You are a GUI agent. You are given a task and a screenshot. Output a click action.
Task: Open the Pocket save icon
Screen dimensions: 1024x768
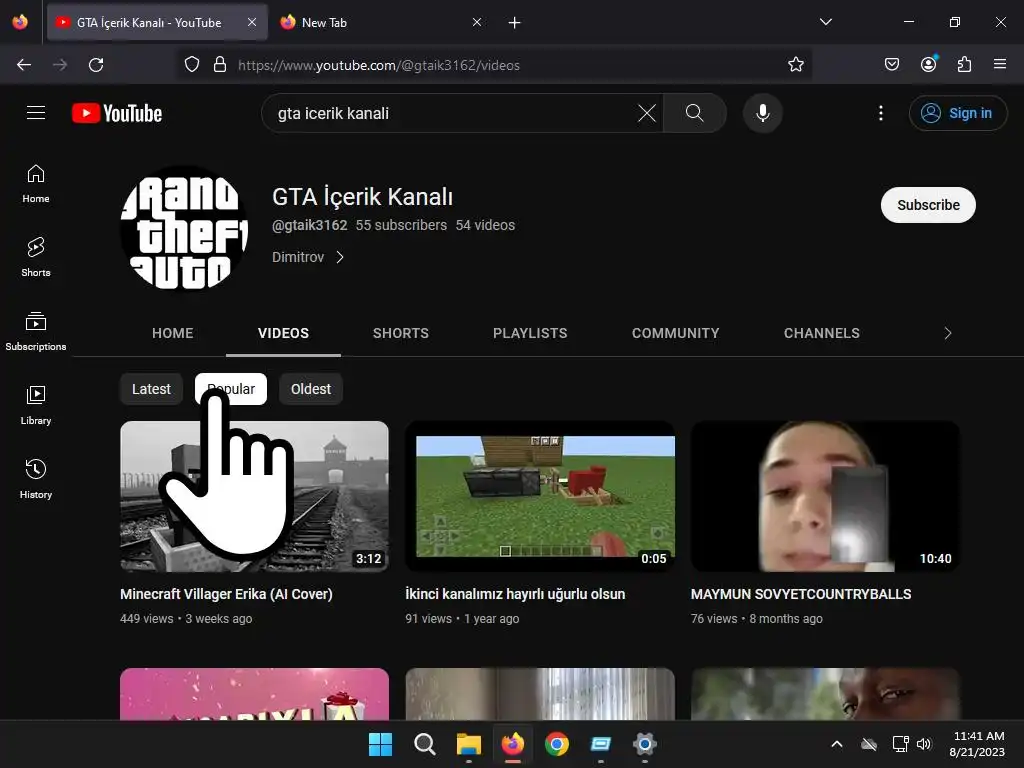coord(891,65)
